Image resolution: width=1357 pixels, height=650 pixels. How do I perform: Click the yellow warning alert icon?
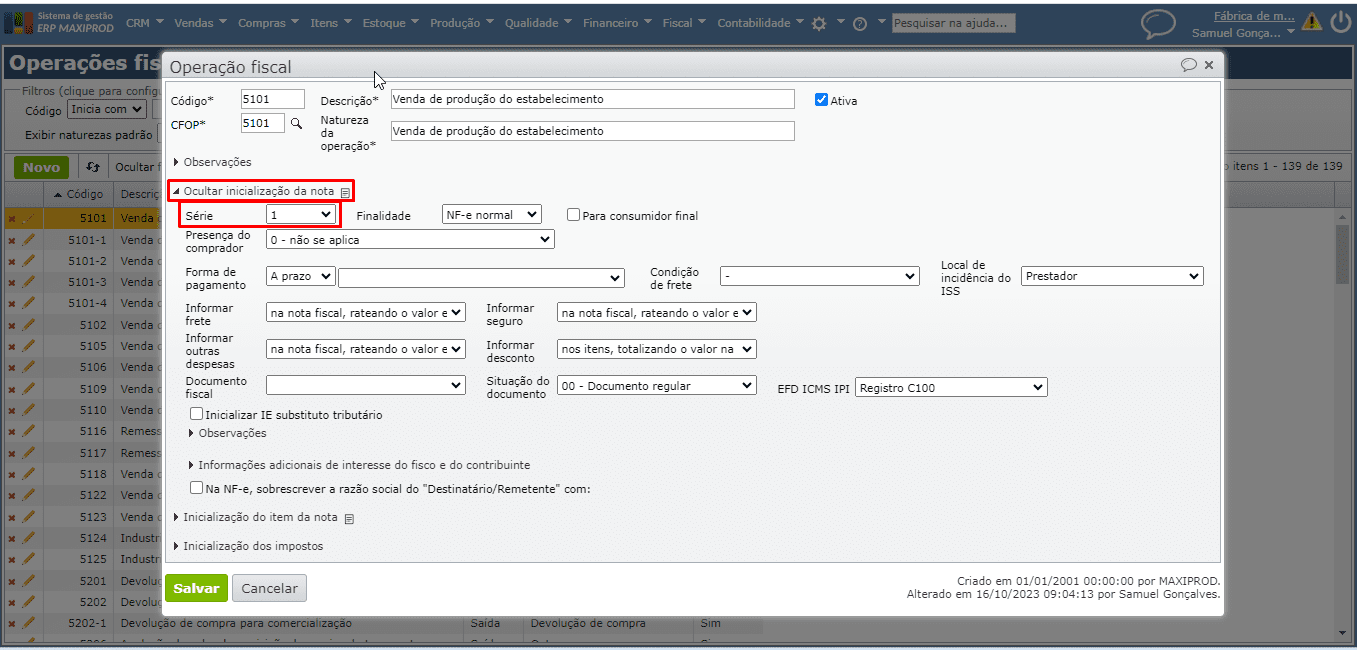(1311, 22)
